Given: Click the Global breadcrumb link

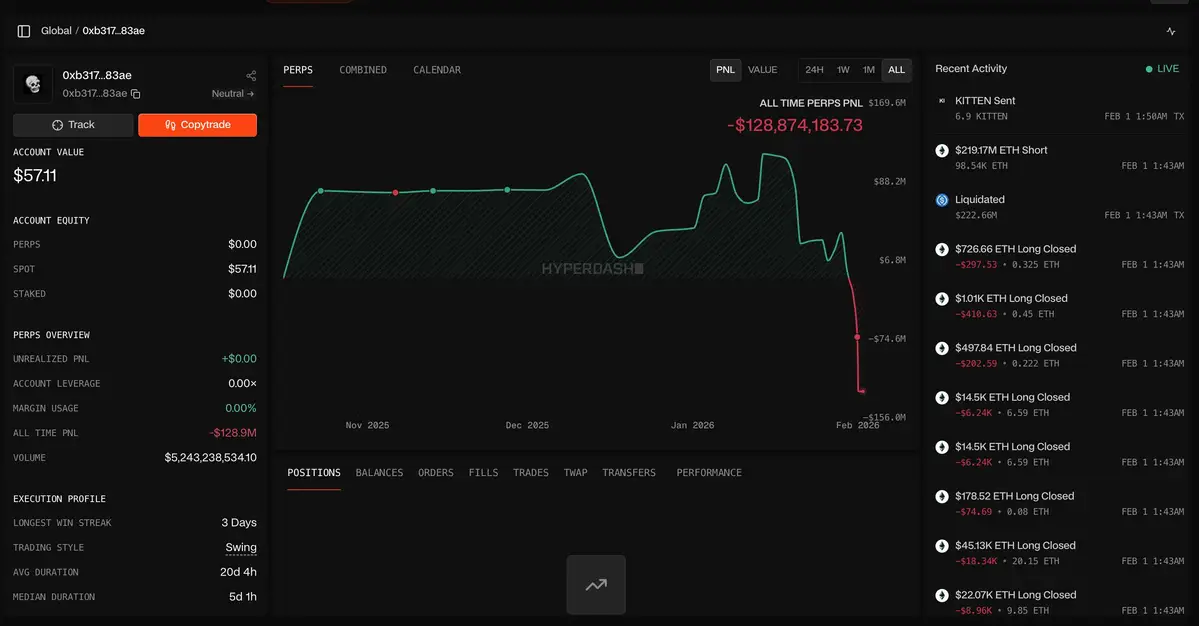Looking at the screenshot, I should click(56, 31).
